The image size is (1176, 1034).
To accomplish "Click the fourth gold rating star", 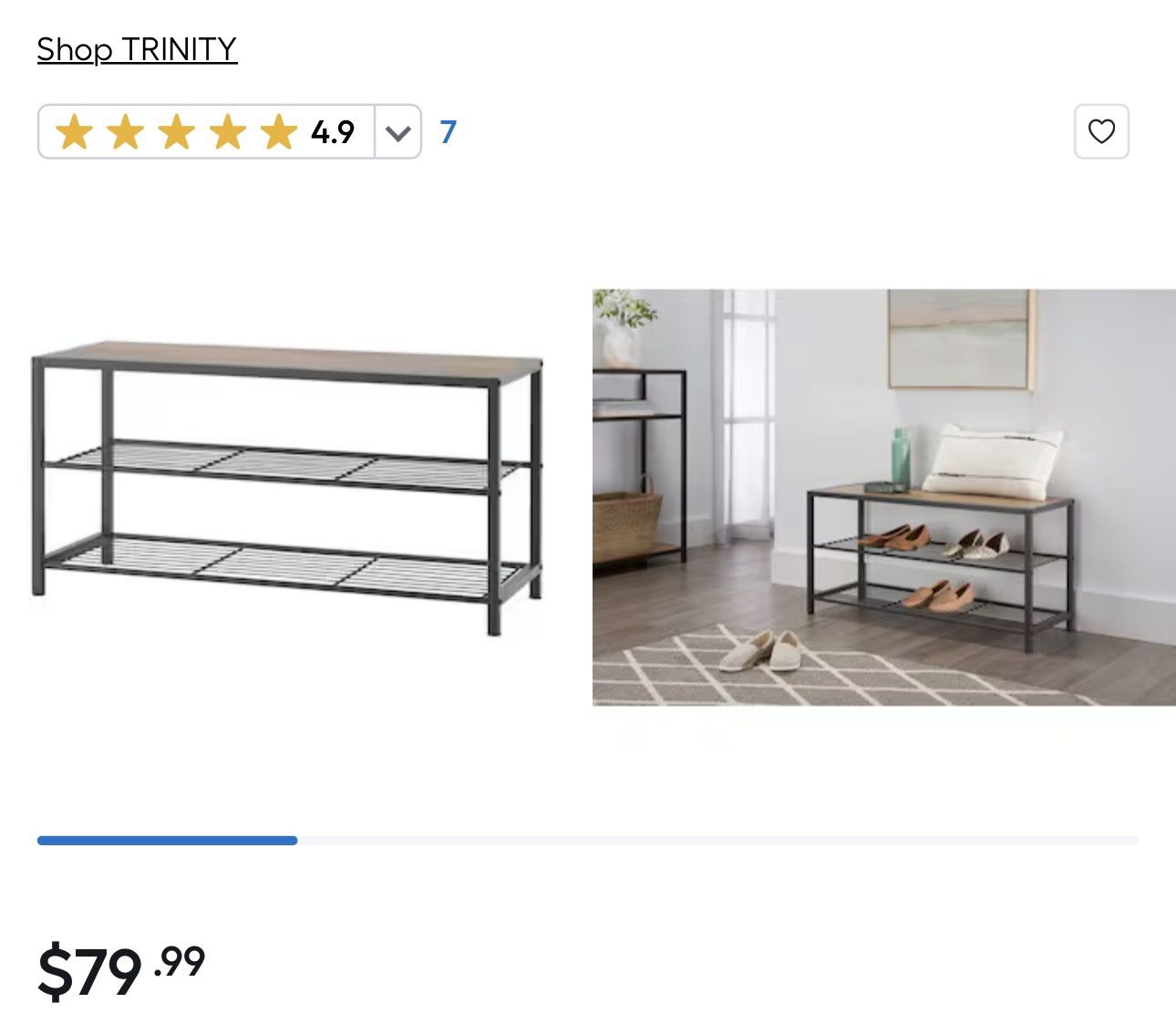I will click(227, 133).
